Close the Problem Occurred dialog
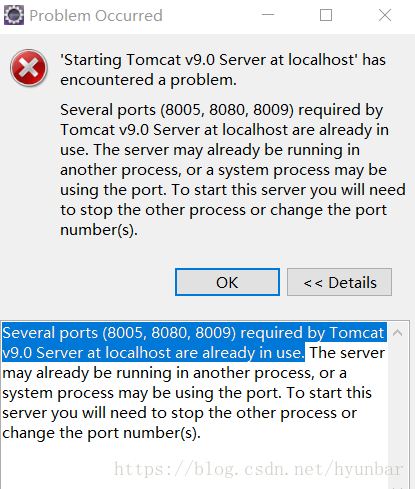 click(385, 15)
